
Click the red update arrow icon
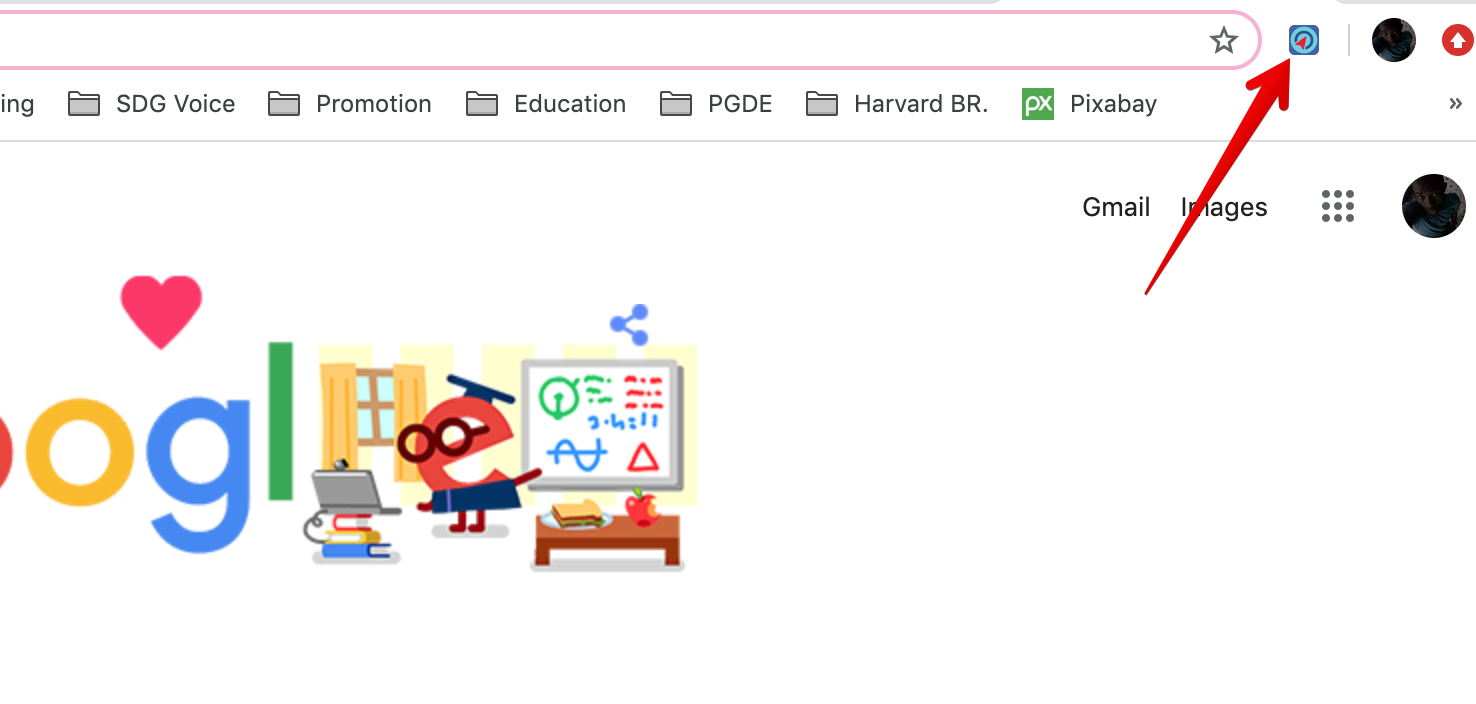coord(1458,41)
